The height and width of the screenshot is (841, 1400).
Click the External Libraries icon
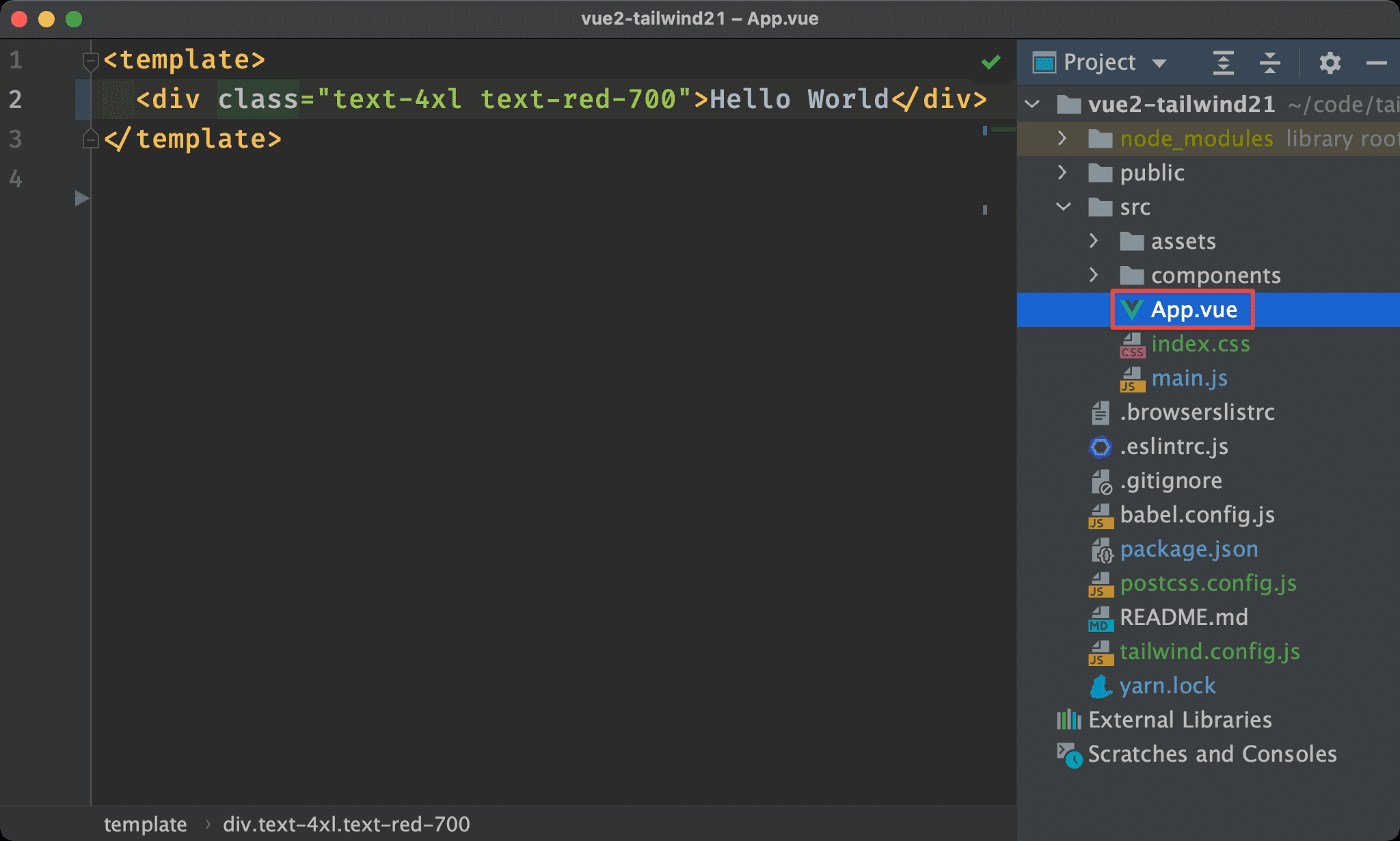tap(1068, 720)
